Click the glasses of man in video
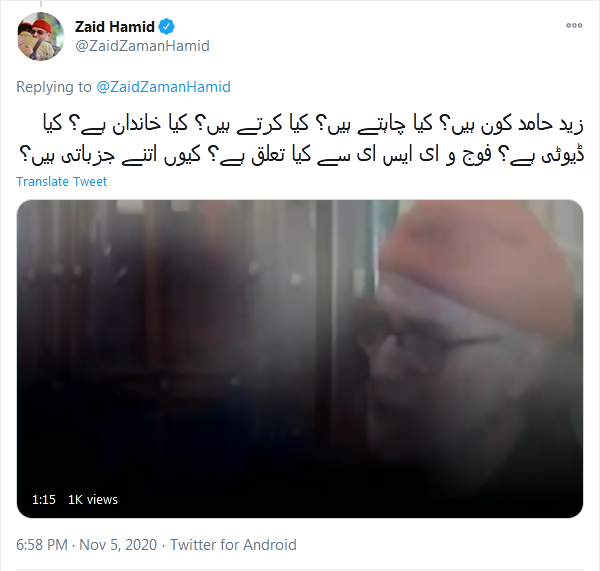The height and width of the screenshot is (571, 600). (429, 344)
